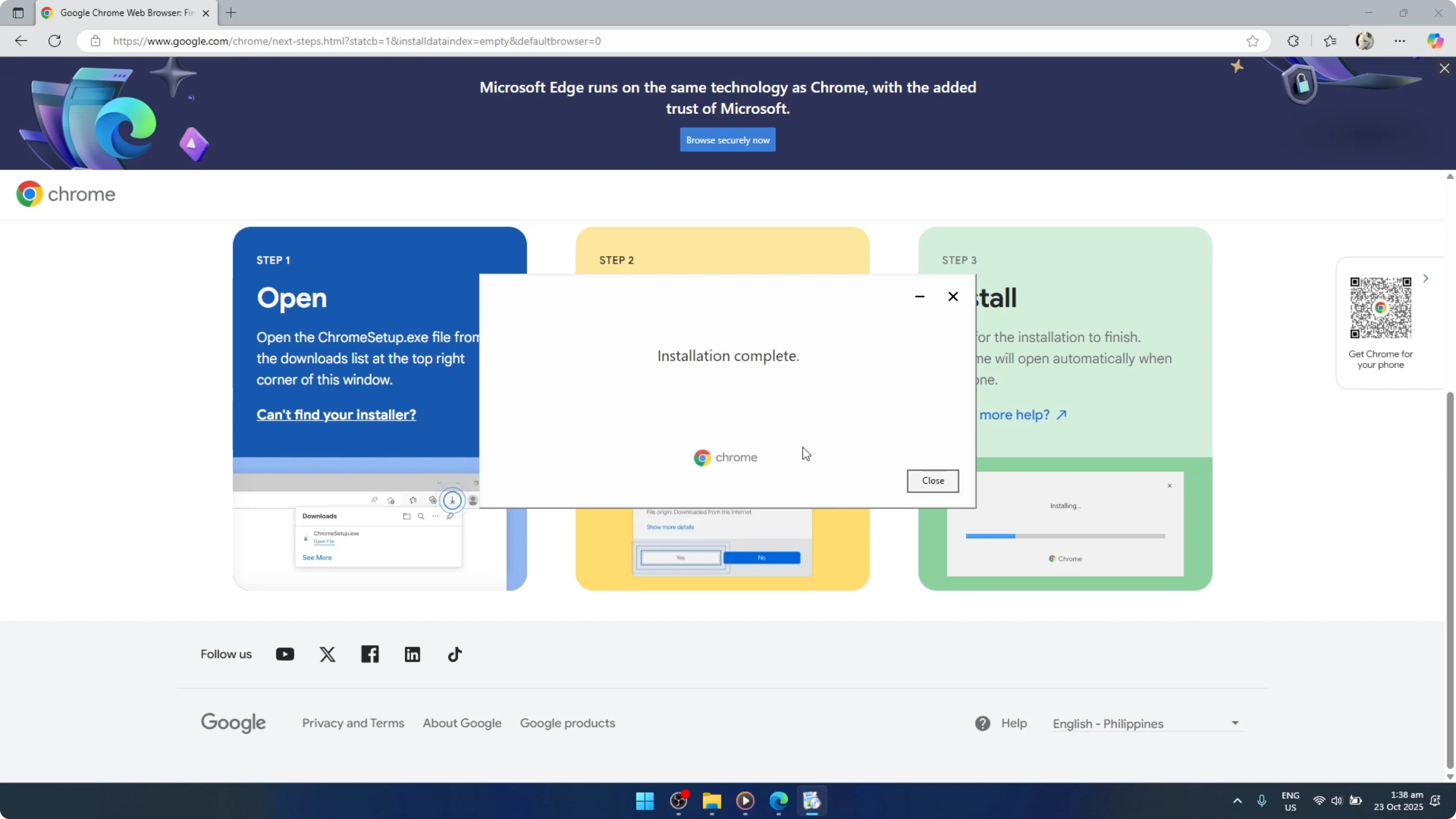Open File Explorer from the taskbar

tap(712, 800)
